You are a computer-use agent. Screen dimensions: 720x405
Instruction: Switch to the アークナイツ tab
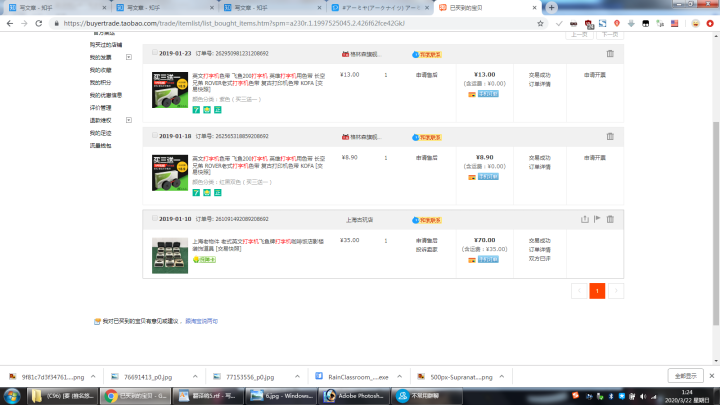coord(380,8)
